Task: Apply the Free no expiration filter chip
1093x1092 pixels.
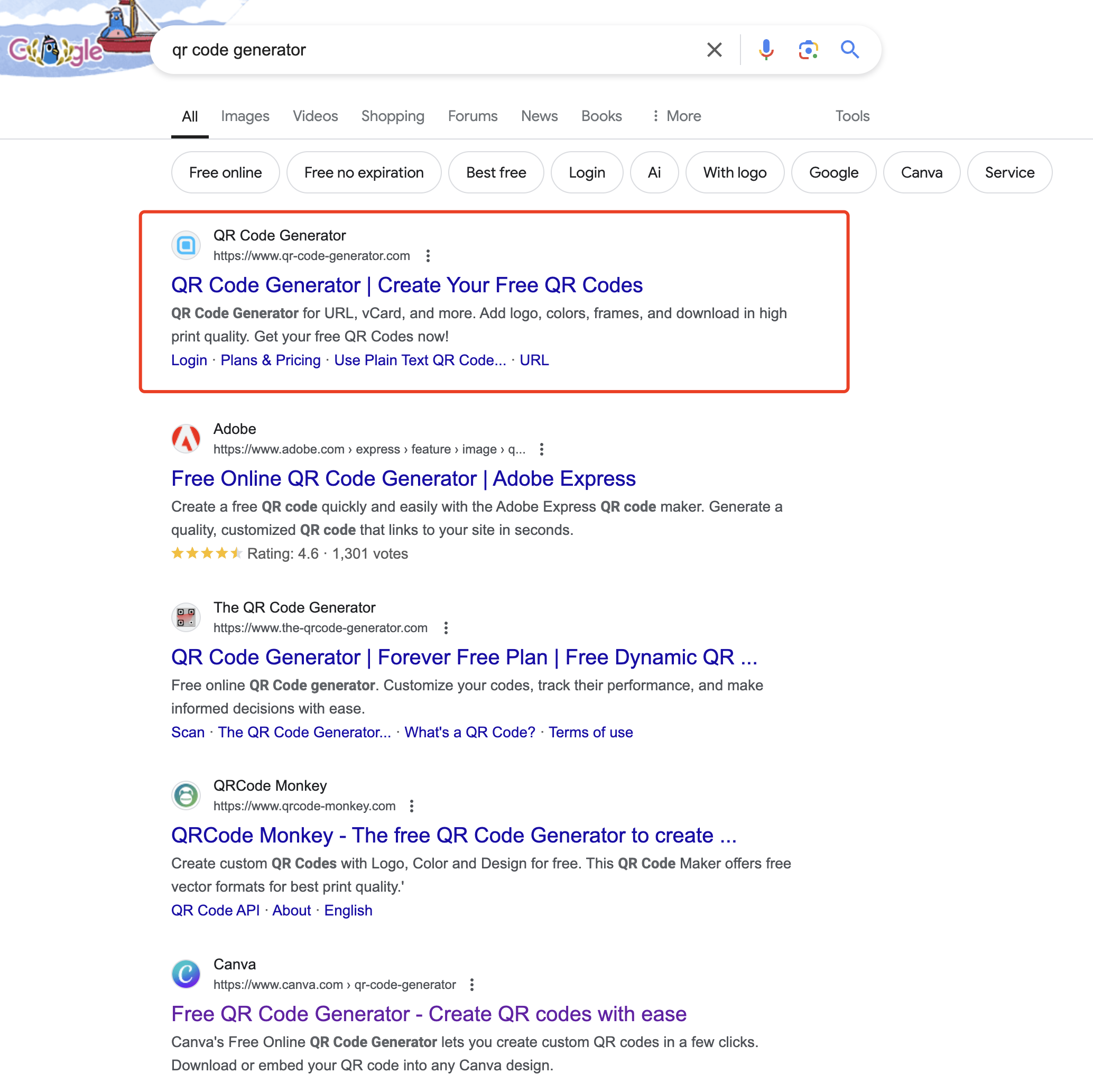Action: [364, 172]
